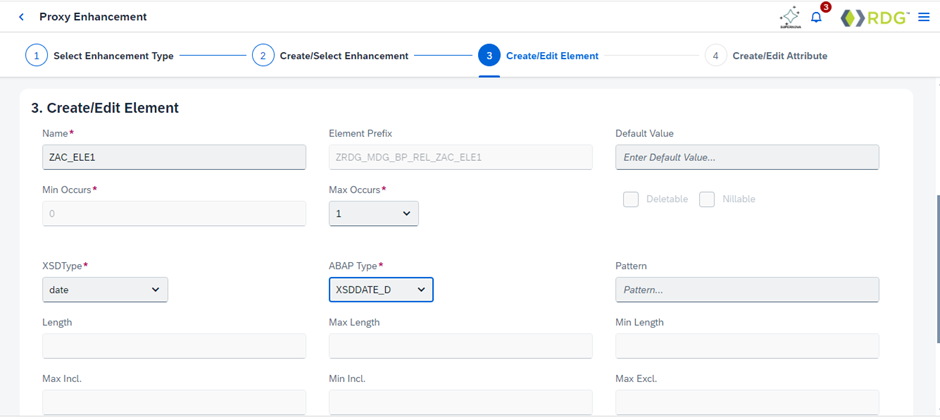Go back using the left arrow icon

click(x=22, y=17)
